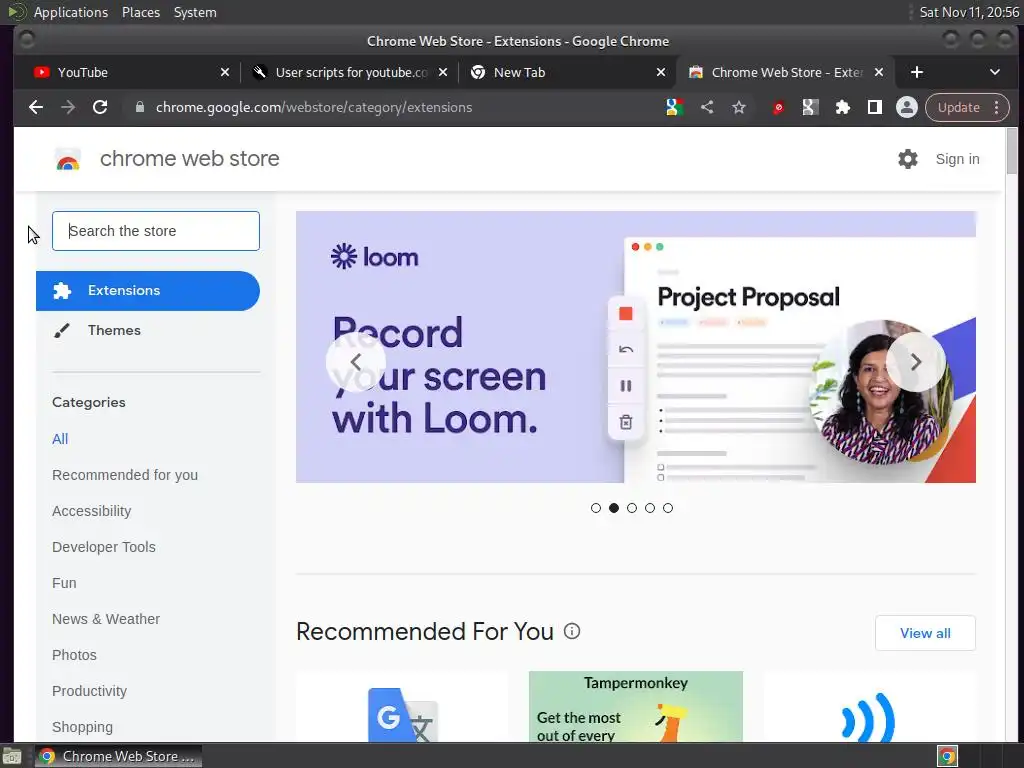
Task: Select the fifth carousel dot
Action: (667, 508)
